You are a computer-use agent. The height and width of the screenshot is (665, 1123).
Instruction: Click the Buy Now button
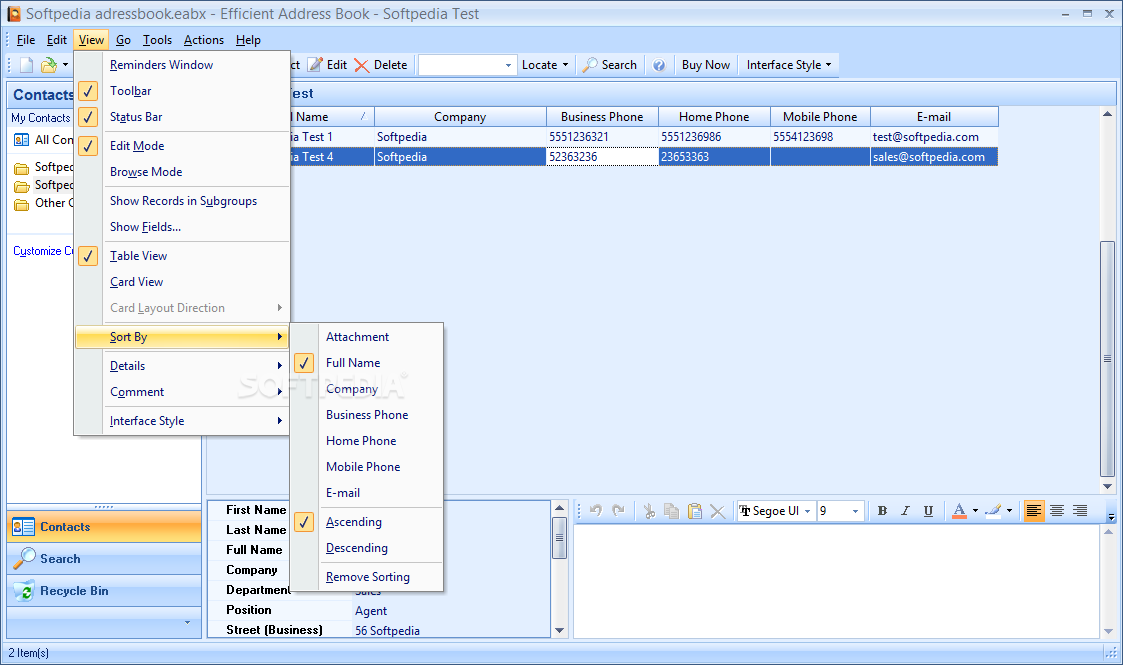pos(705,65)
